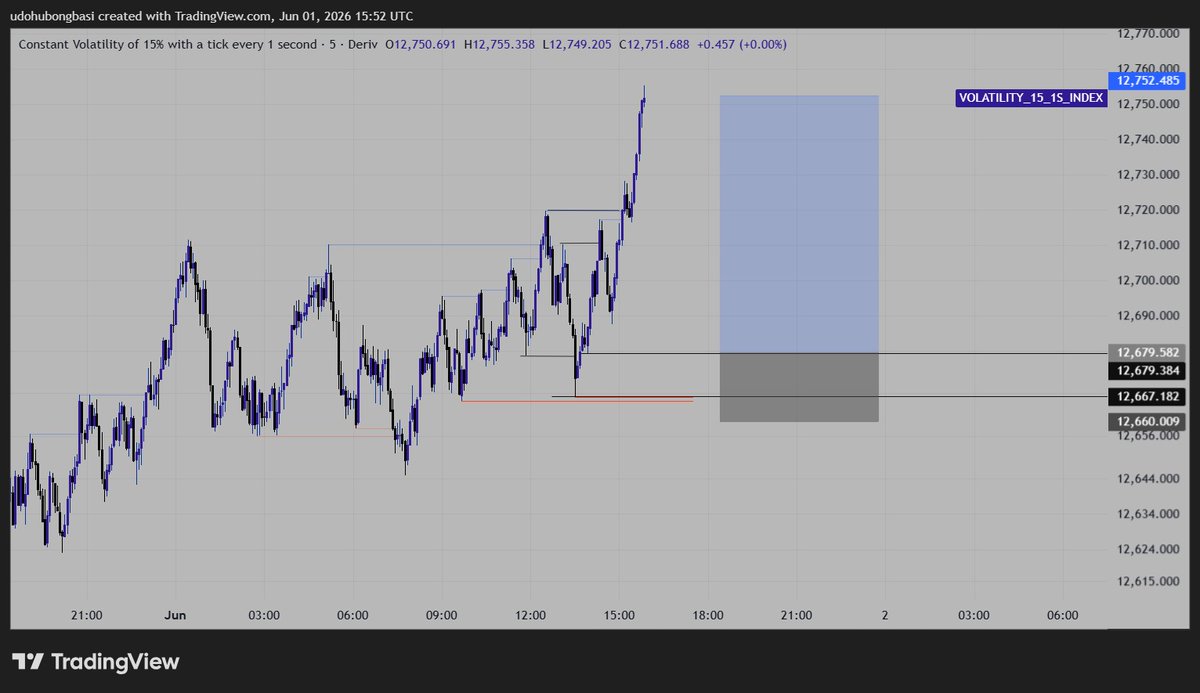Click the 12,660.009 gray price label

(1149, 422)
